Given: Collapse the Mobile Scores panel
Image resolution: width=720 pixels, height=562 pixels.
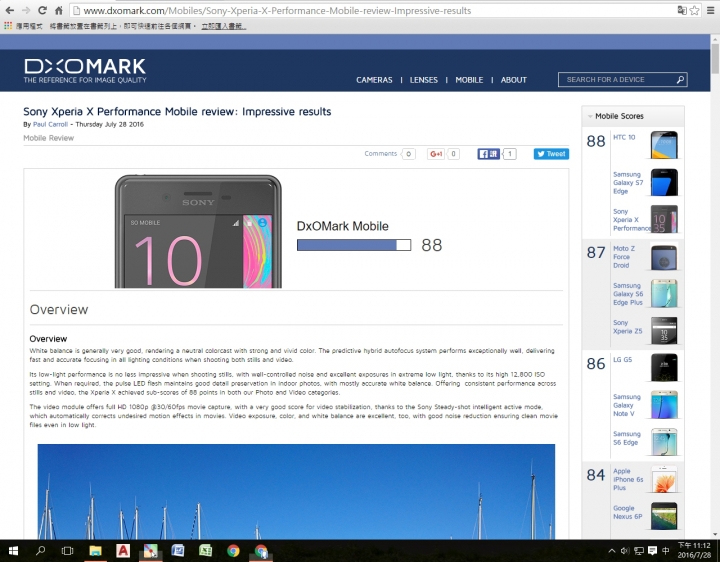Looking at the screenshot, I should (x=590, y=116).
